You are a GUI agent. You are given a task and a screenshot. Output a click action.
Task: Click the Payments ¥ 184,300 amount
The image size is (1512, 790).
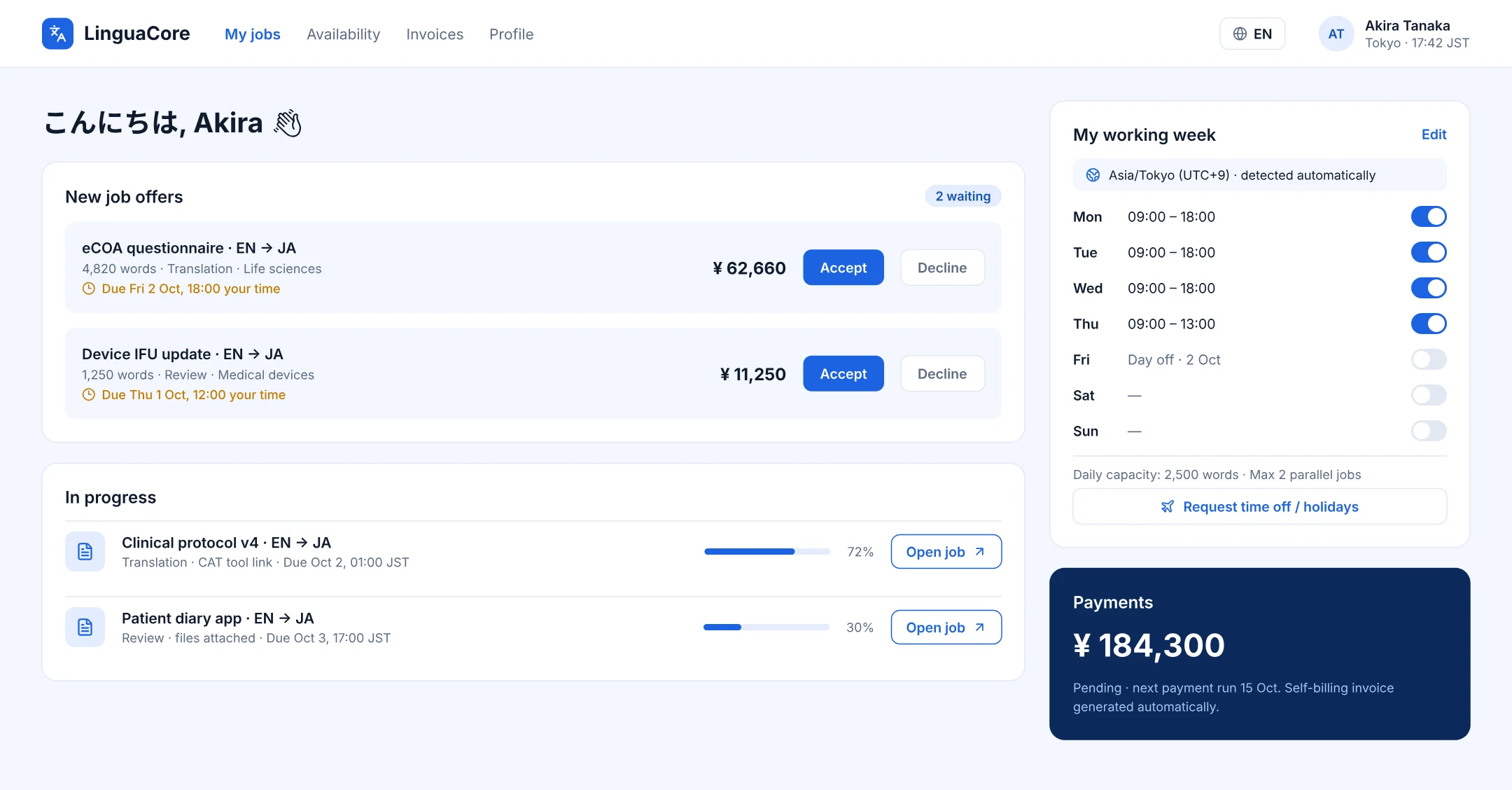coord(1149,646)
